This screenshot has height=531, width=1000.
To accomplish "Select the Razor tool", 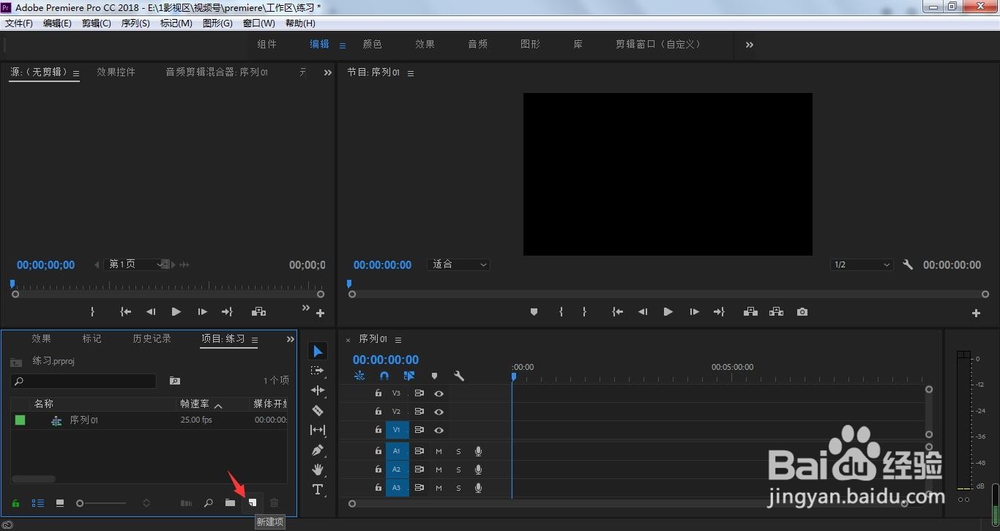I will click(318, 411).
